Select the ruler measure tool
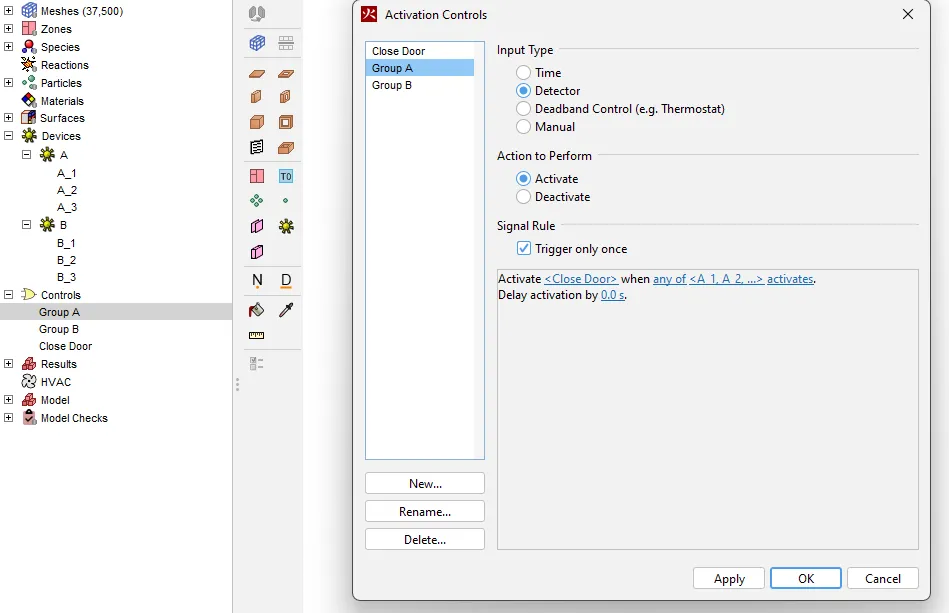 [x=257, y=335]
